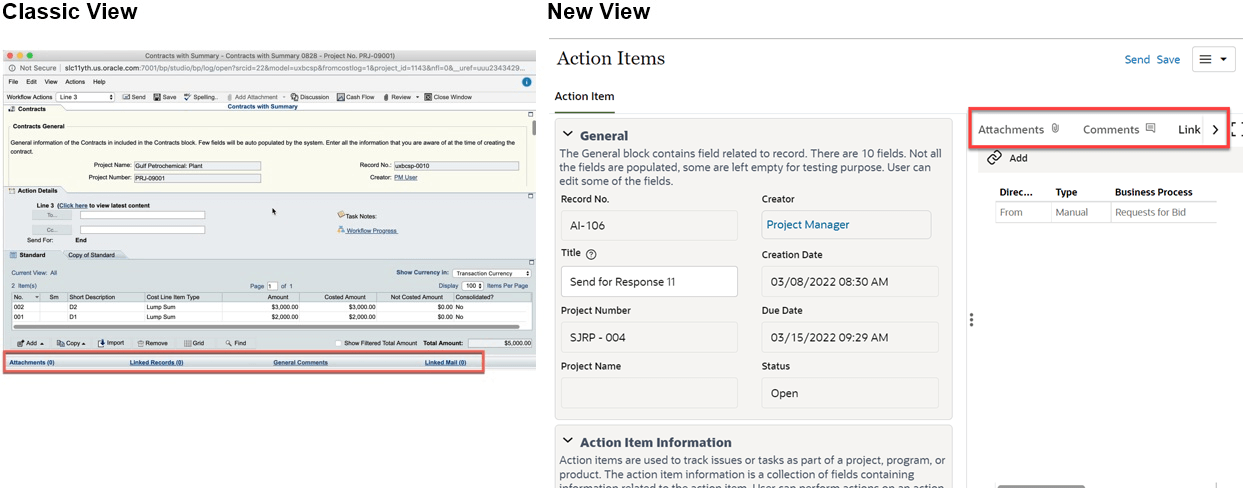The width and height of the screenshot is (1243, 488).
Task: Click the PM User creator link
Action: pos(405,178)
